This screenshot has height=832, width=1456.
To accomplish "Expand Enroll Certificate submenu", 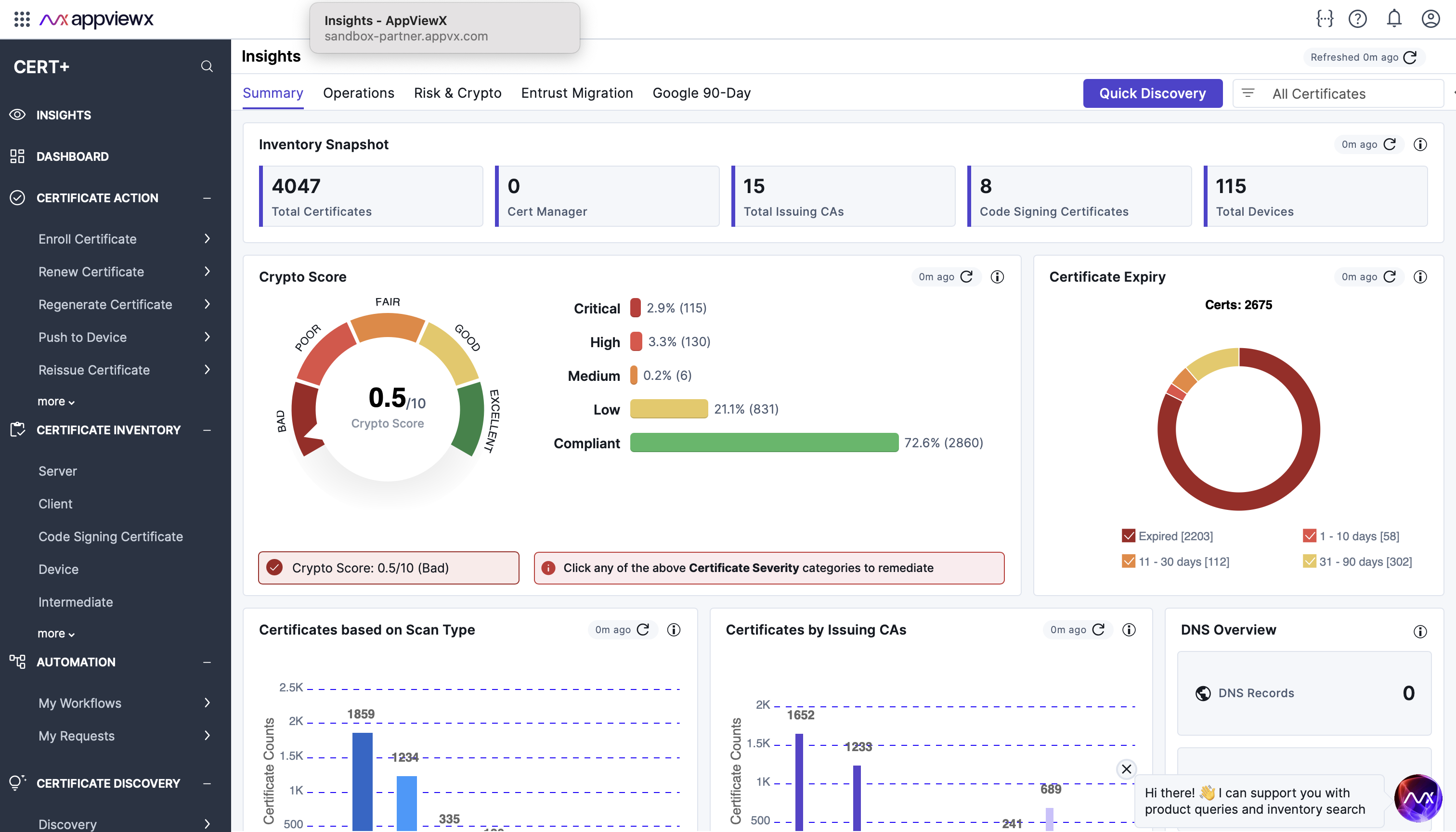I will [x=207, y=239].
